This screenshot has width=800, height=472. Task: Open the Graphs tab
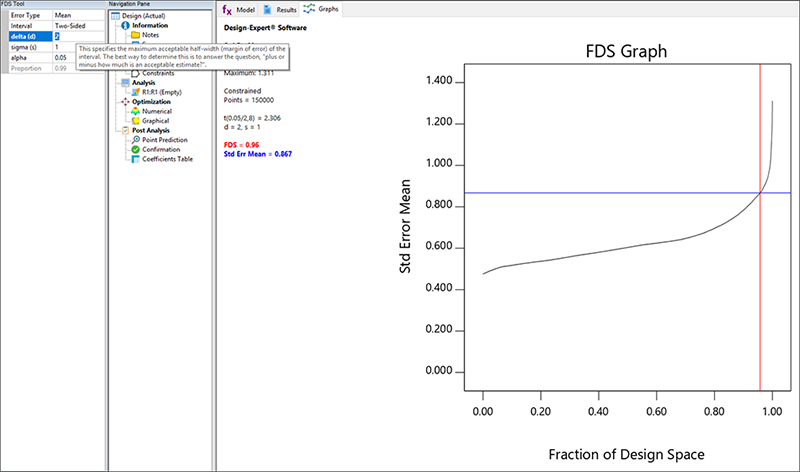coord(321,8)
